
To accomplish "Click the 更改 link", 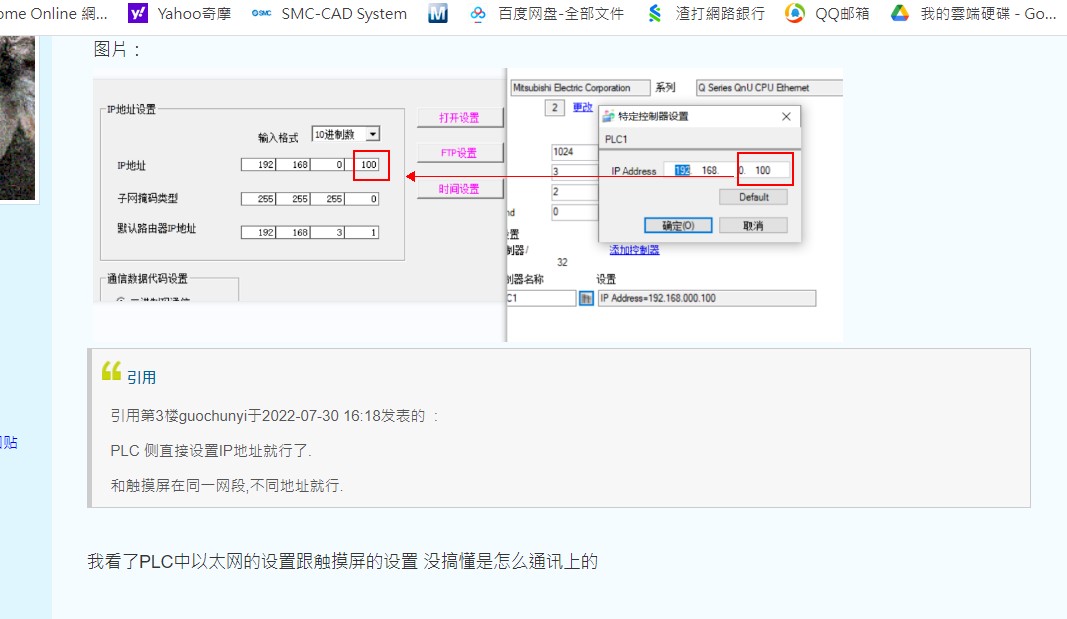I will click(582, 107).
